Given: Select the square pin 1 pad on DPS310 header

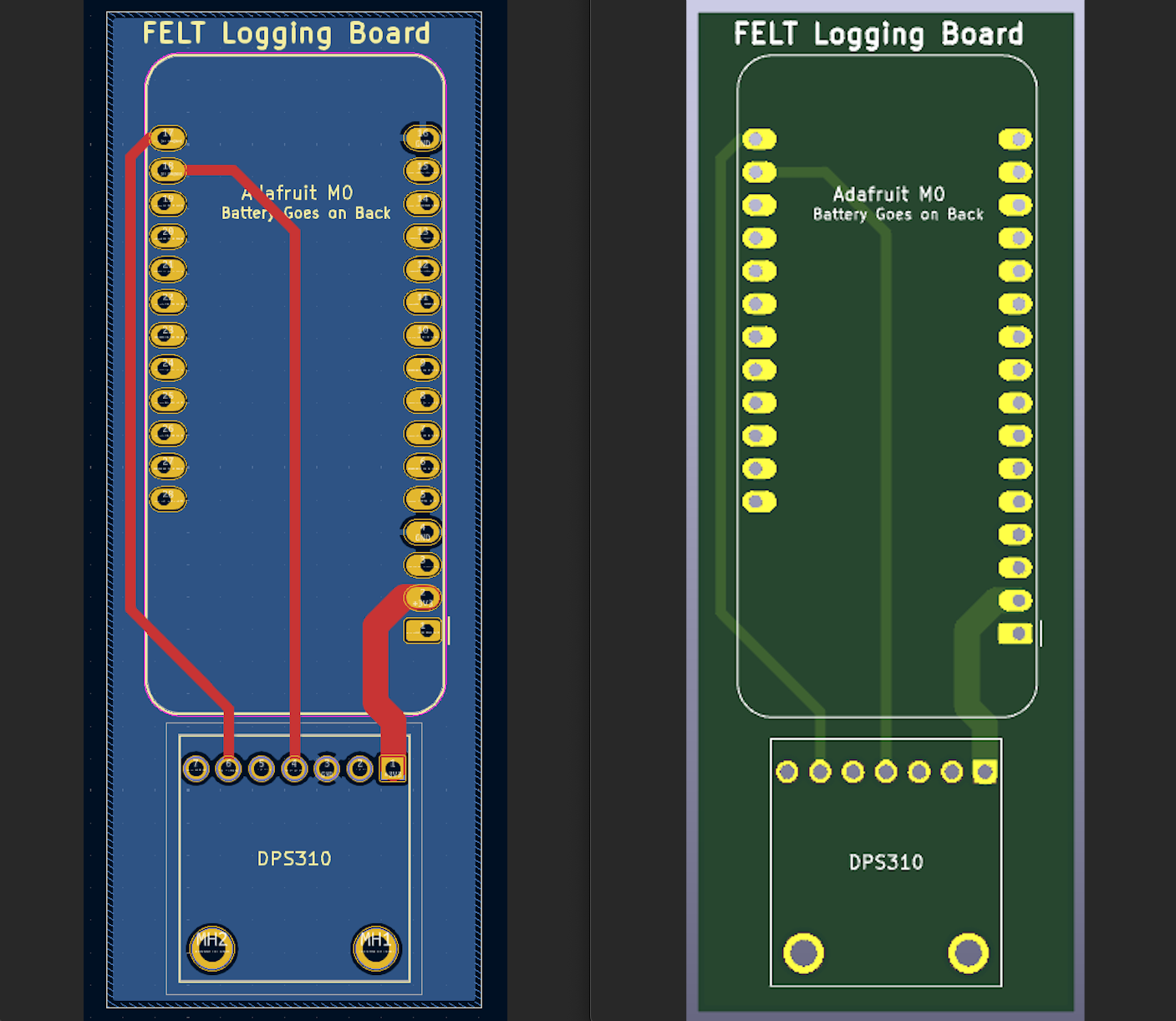Looking at the screenshot, I should (x=391, y=766).
